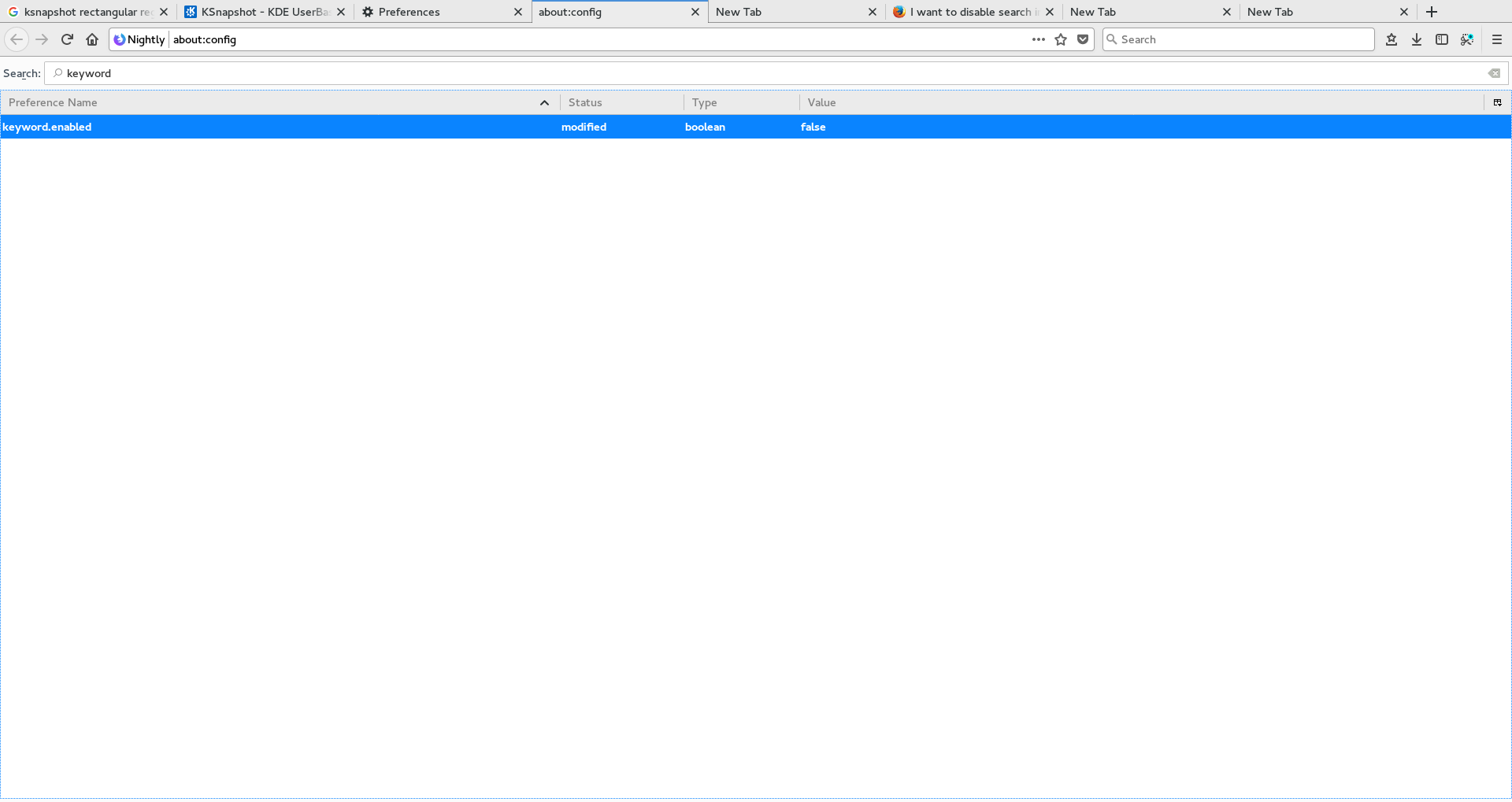This screenshot has height=802, width=1512.
Task: Select the keyword.enabled preference row
Action: click(x=756, y=127)
